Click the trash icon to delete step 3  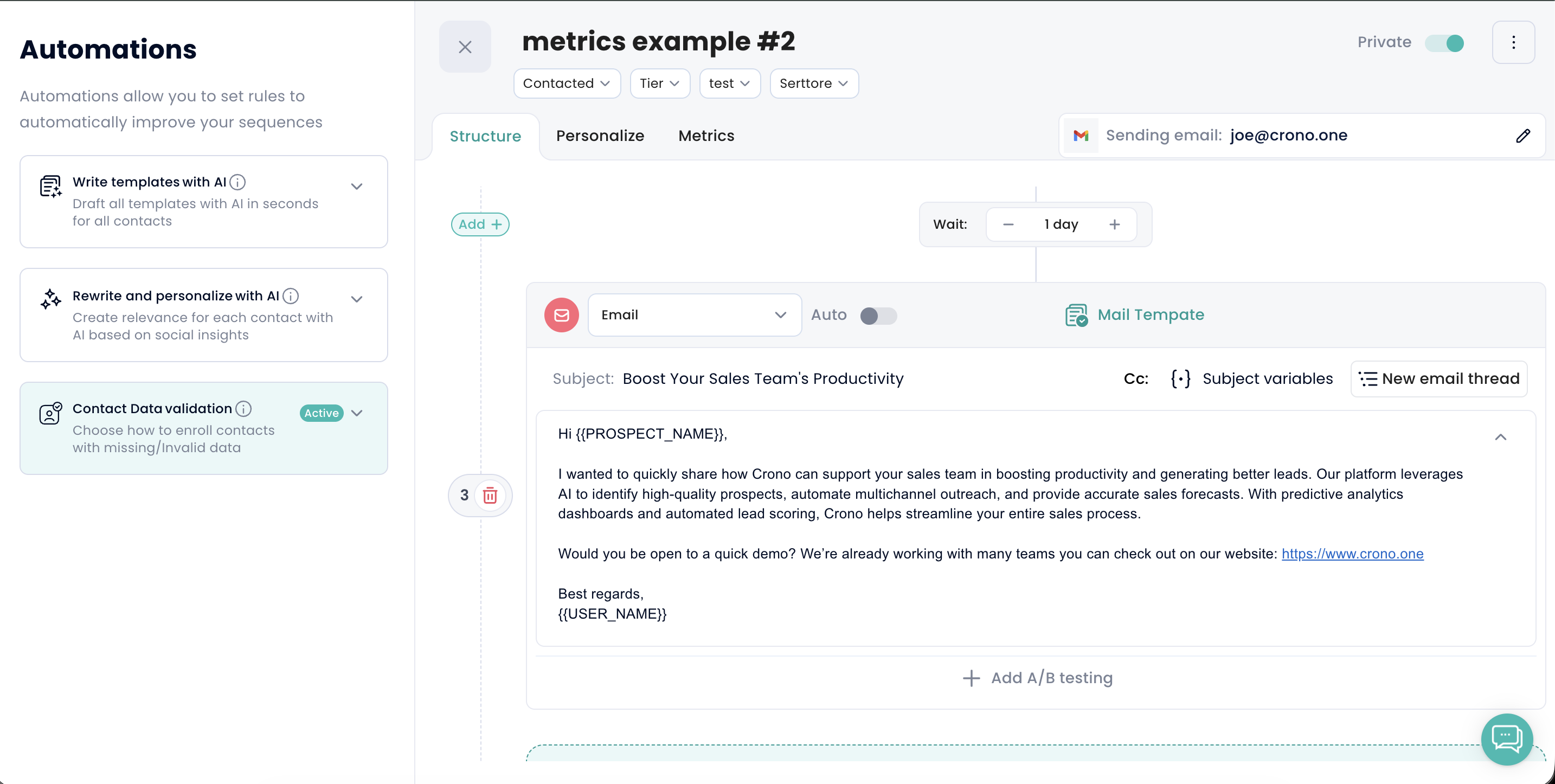pyautogui.click(x=490, y=495)
